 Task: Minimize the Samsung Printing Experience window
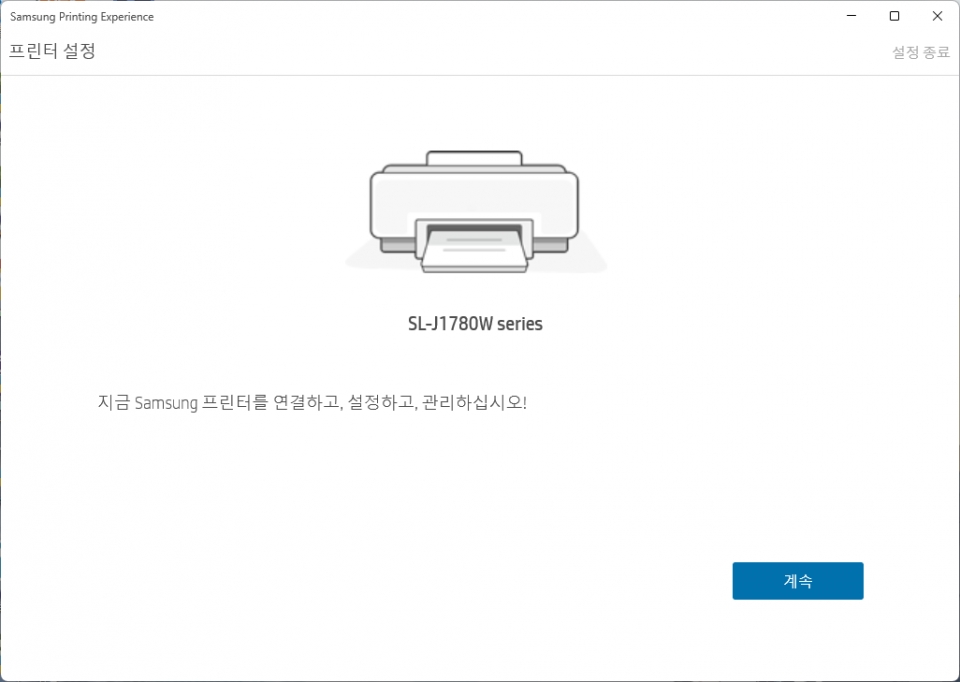(852, 16)
